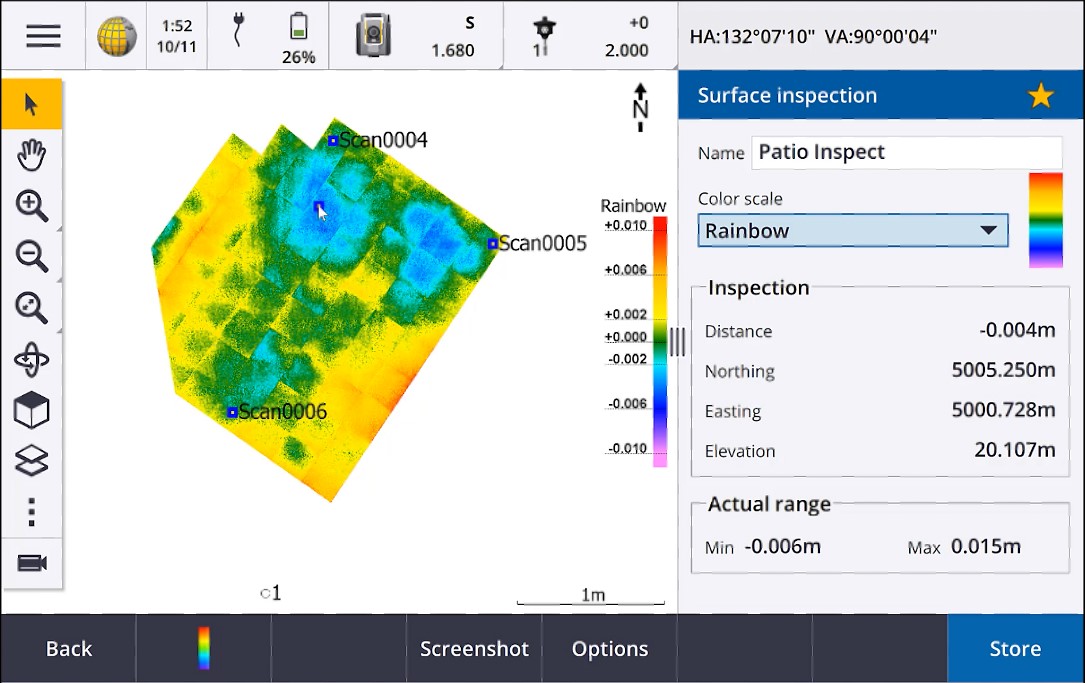The image size is (1085, 683).
Task: Activate the pan hand tool
Action: click(x=31, y=154)
